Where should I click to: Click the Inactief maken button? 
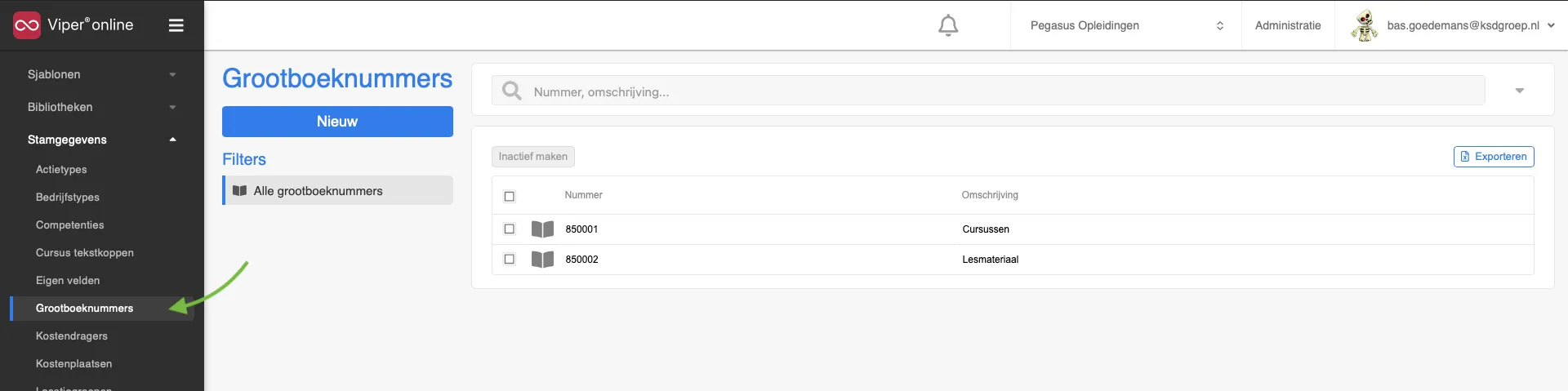[533, 157]
